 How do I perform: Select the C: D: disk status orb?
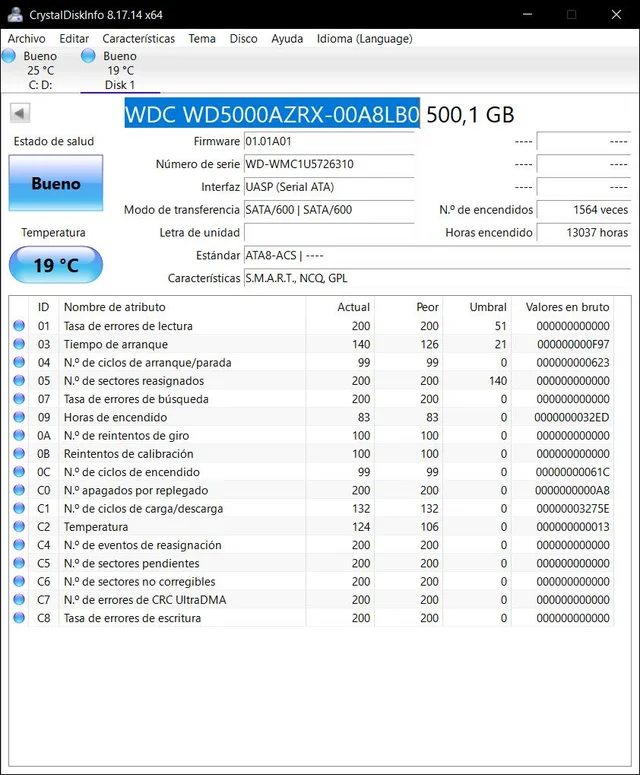9,56
